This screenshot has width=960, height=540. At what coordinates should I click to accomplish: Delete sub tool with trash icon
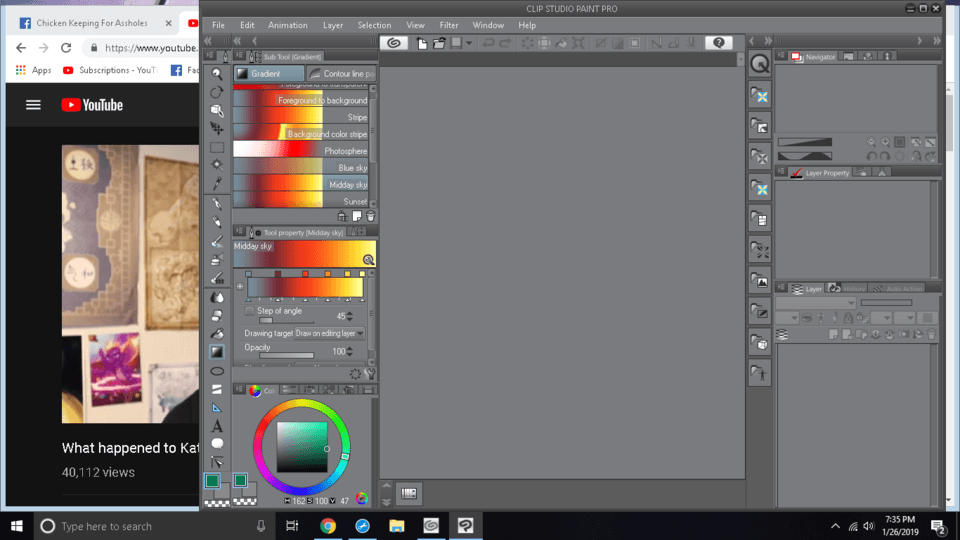click(x=371, y=216)
